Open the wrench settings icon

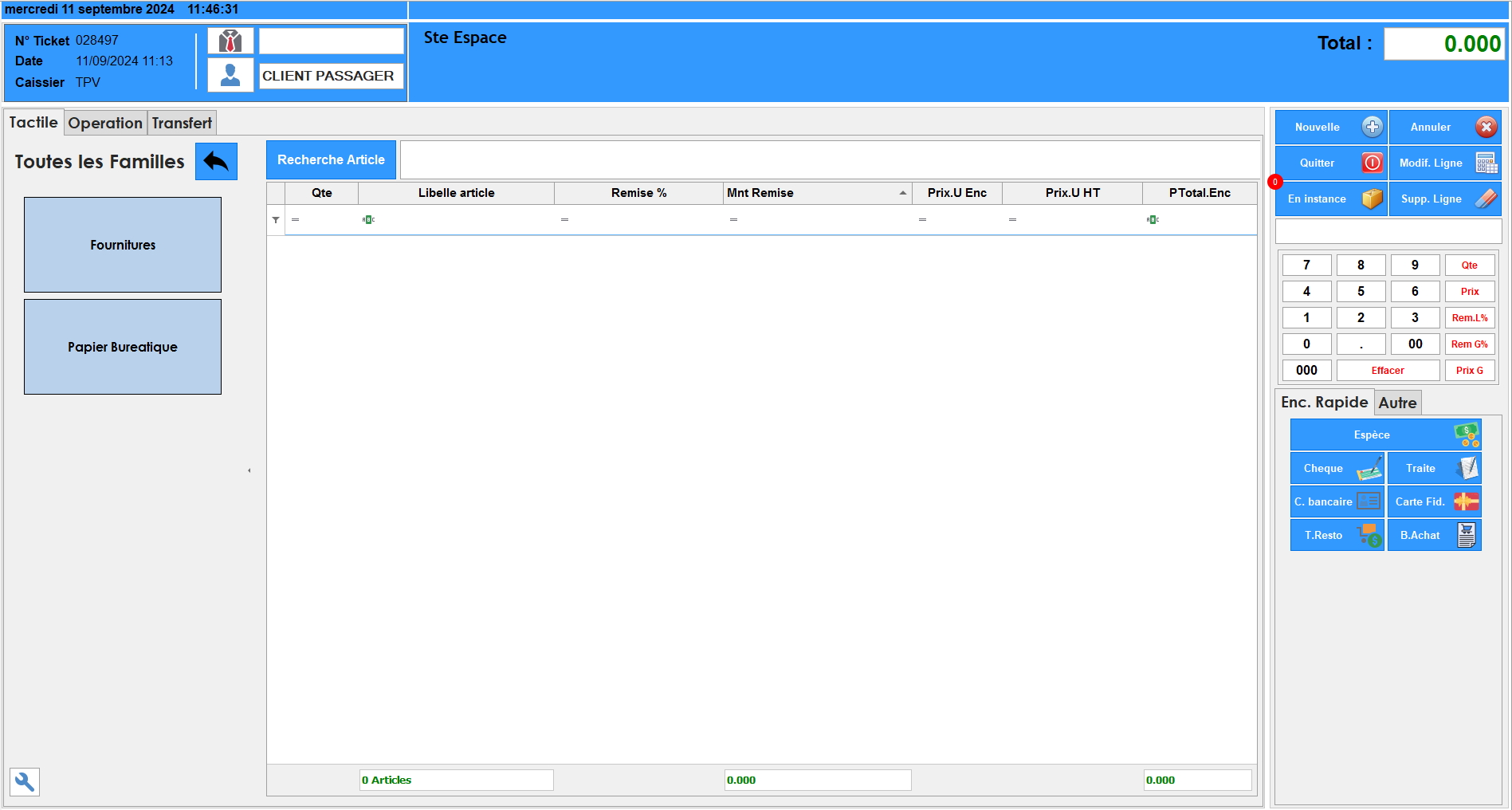[25, 782]
